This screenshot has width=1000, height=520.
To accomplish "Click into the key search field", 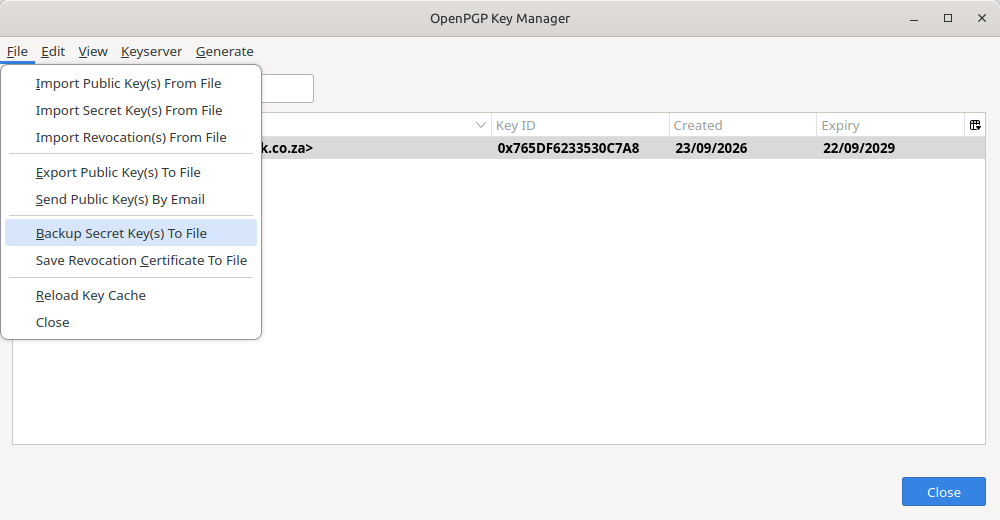I will [x=287, y=88].
